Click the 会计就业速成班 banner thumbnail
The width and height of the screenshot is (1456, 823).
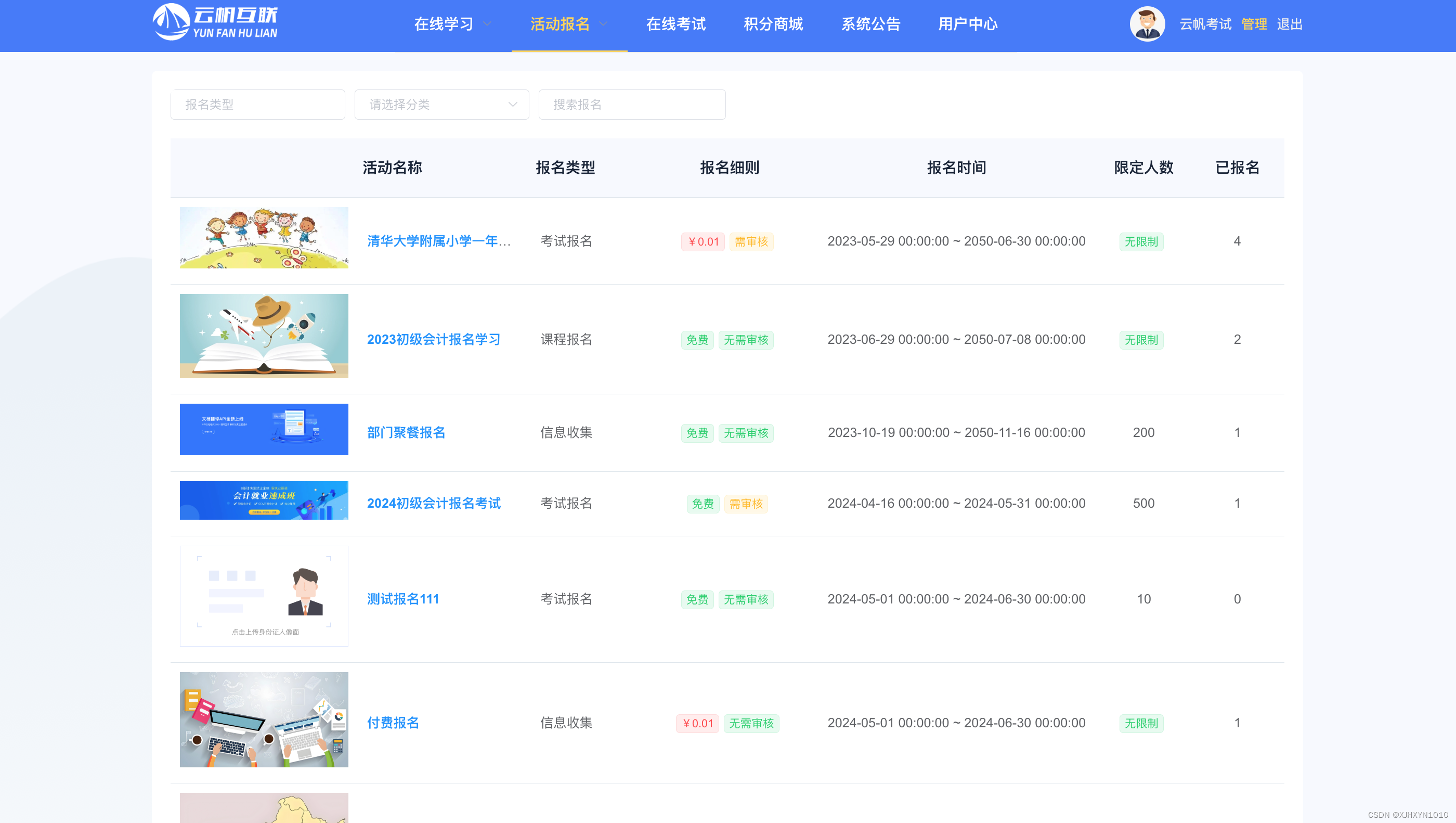click(264, 500)
